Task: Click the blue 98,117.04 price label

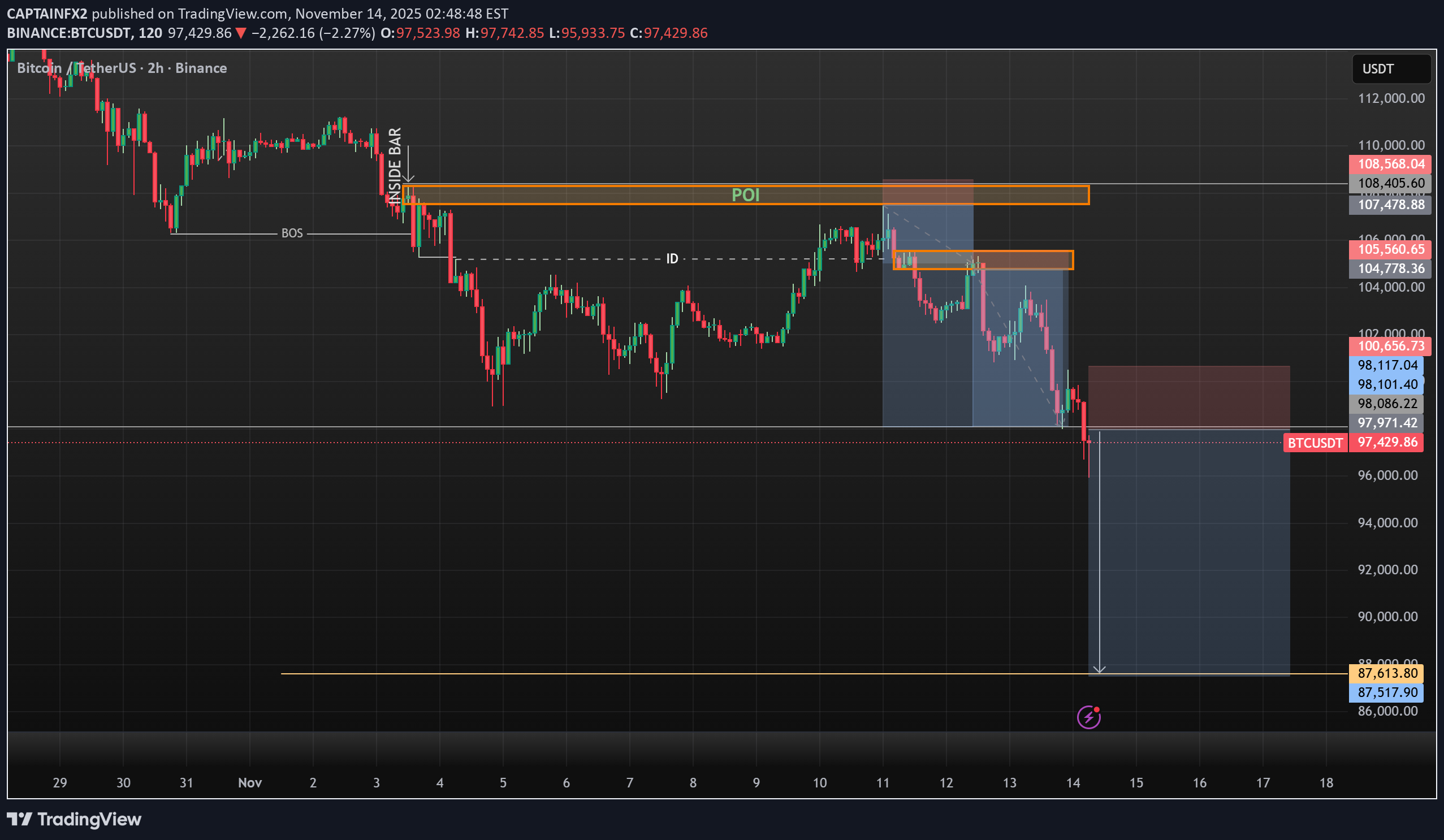Action: 1387,365
